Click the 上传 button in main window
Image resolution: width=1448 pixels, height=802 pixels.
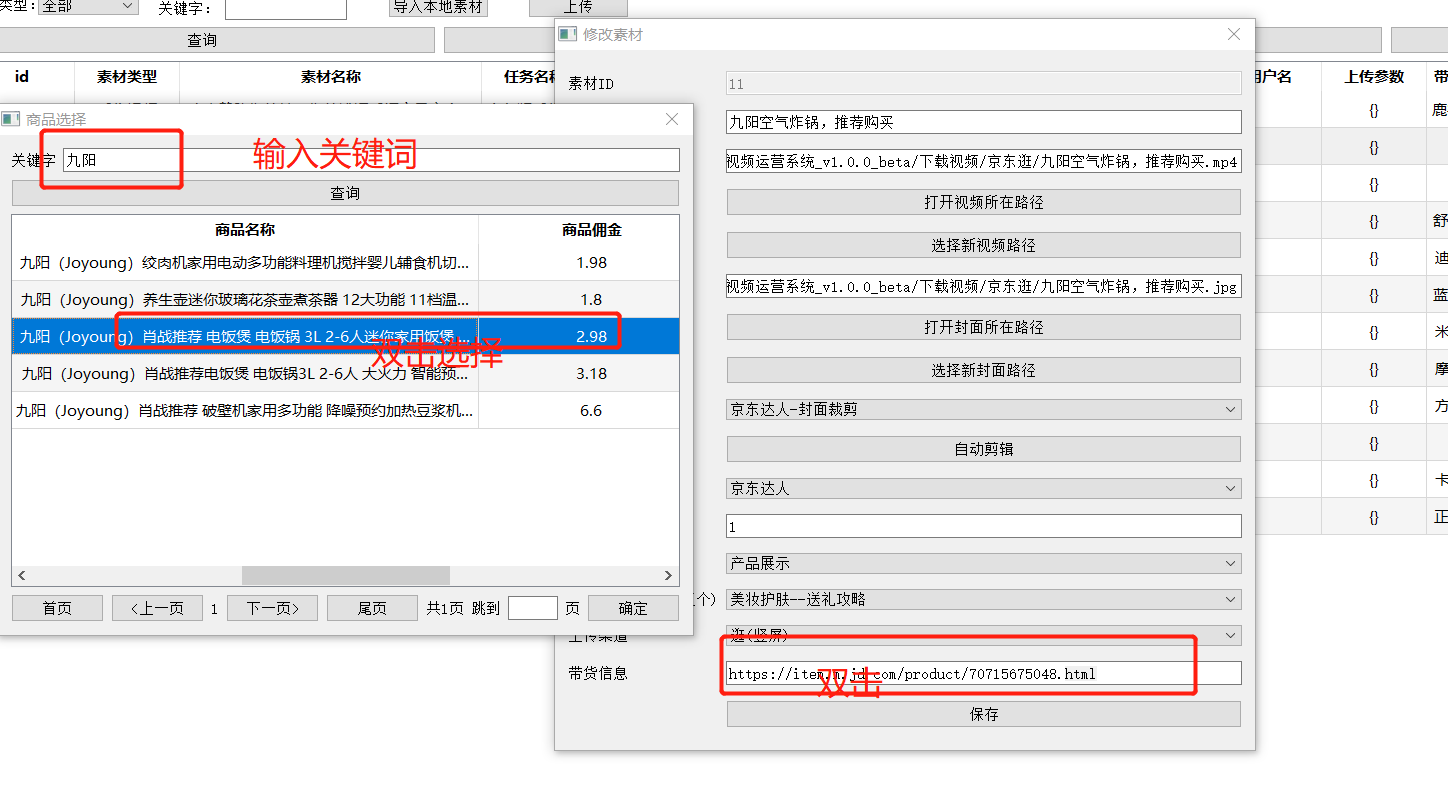pyautogui.click(x=578, y=8)
